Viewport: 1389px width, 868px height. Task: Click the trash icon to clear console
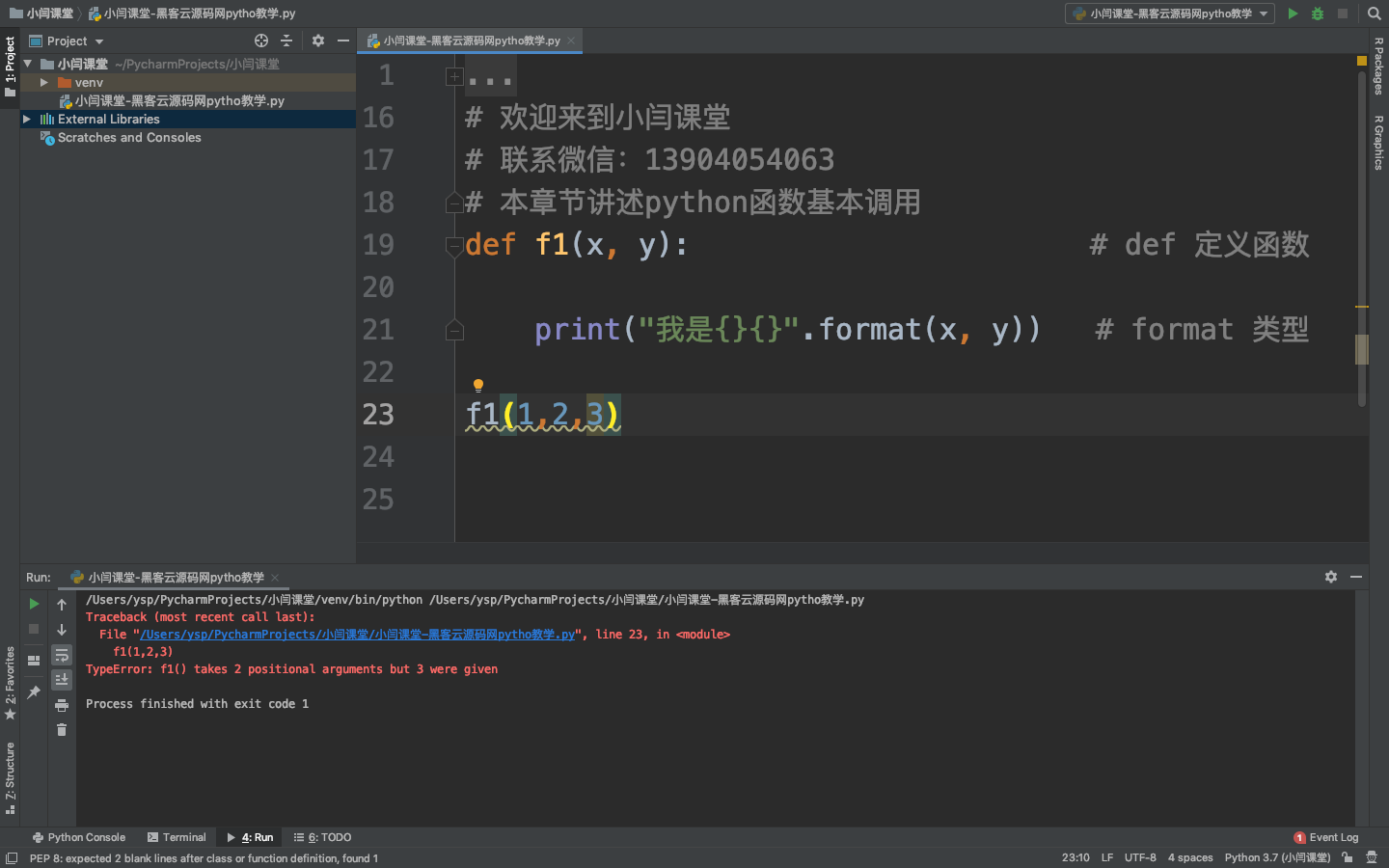pos(62,730)
